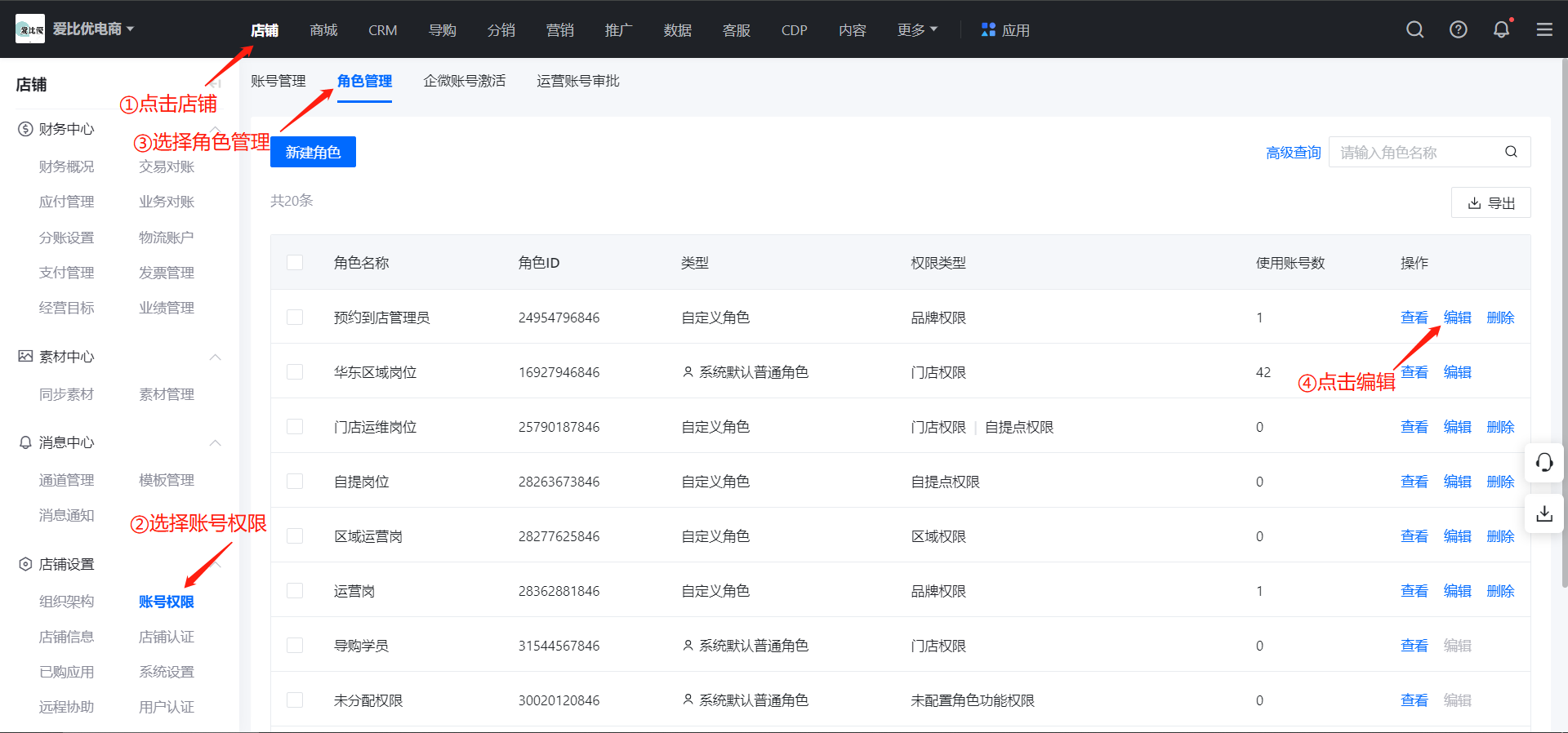The width and height of the screenshot is (1568, 733).
Task: Switch to the 运营账号审批 tab
Action: 578,81
